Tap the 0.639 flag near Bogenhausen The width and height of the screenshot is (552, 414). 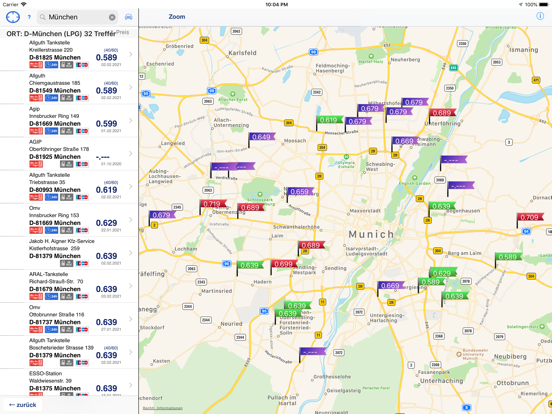(442, 206)
